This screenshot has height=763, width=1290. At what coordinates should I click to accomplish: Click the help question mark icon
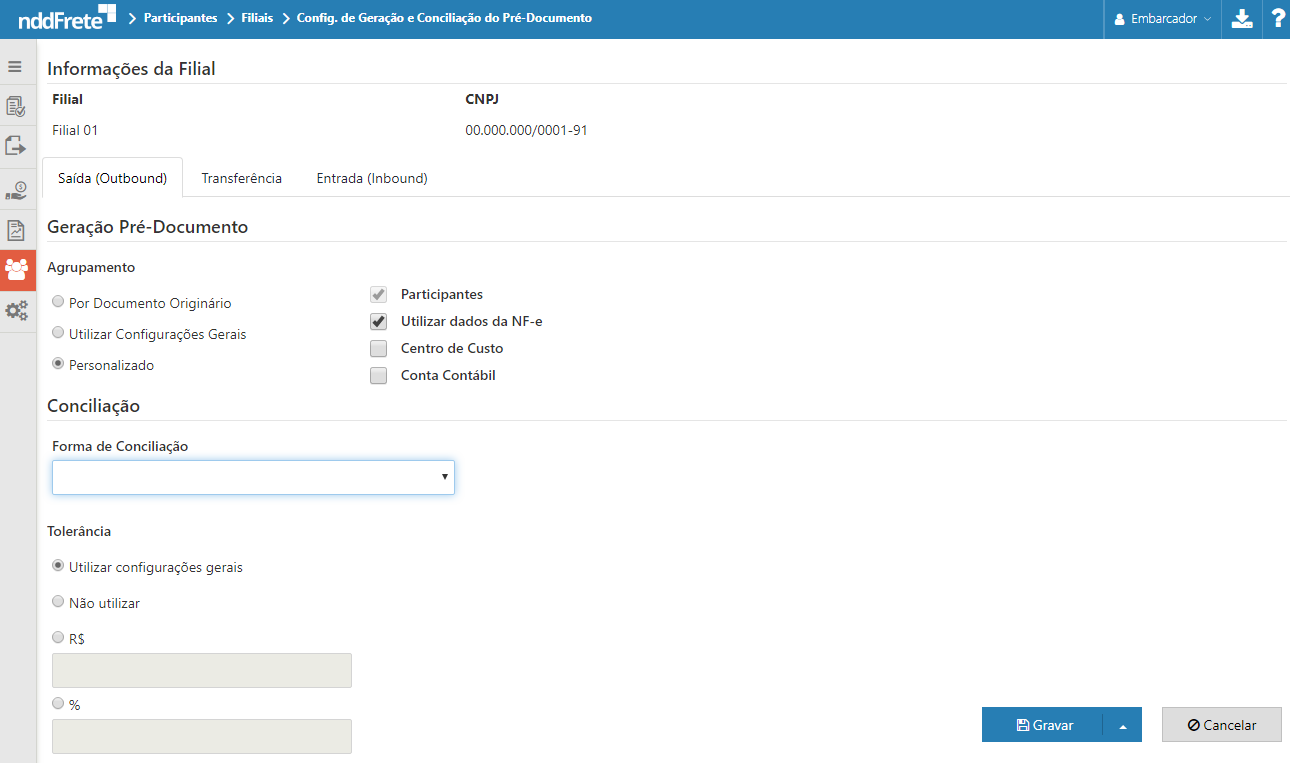point(1277,19)
